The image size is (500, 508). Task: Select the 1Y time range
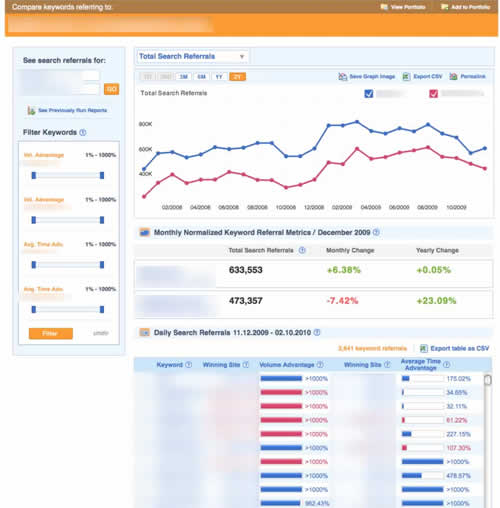219,77
